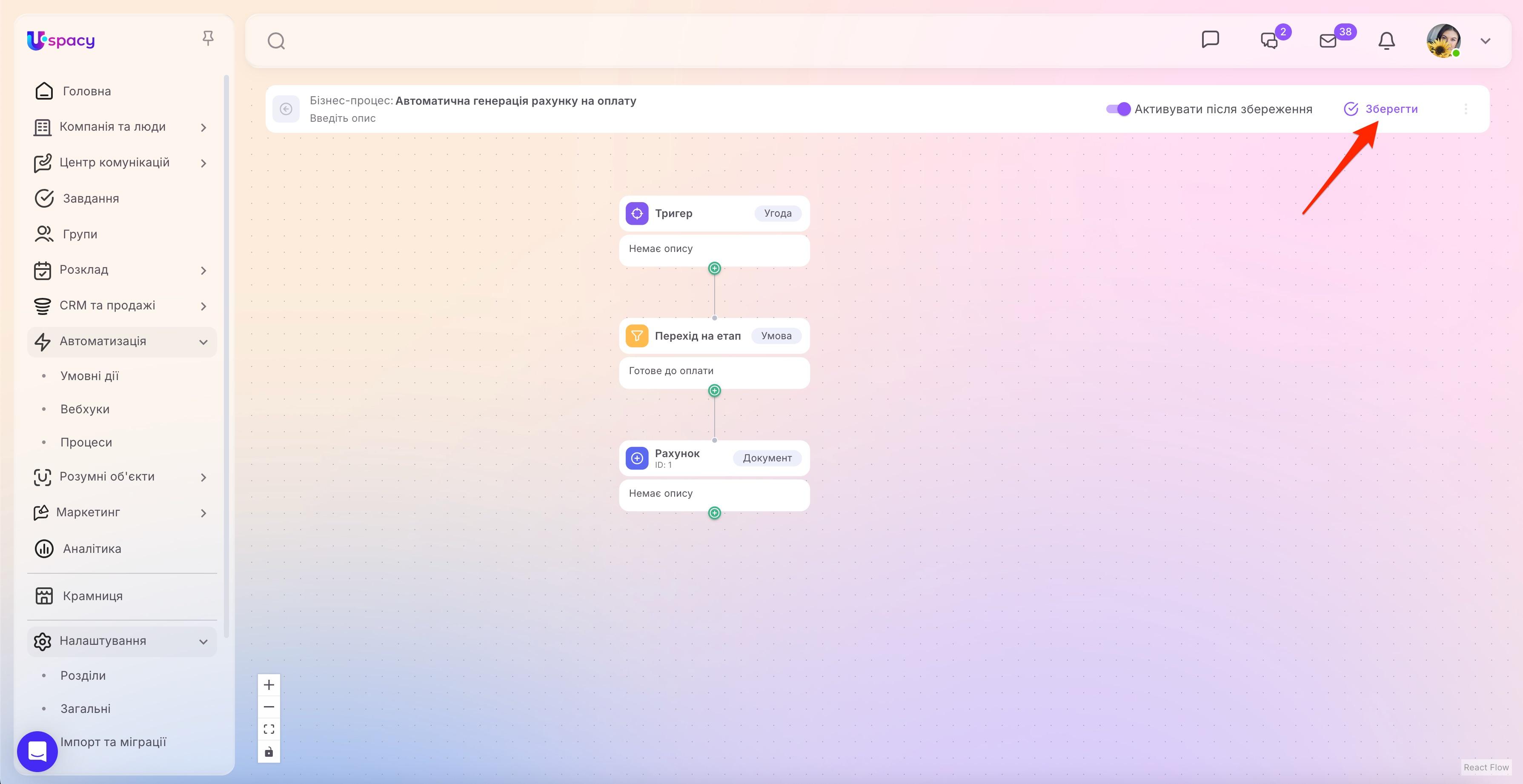Click the Введіть опис description field
This screenshot has width=1523, height=784.
coord(343,118)
